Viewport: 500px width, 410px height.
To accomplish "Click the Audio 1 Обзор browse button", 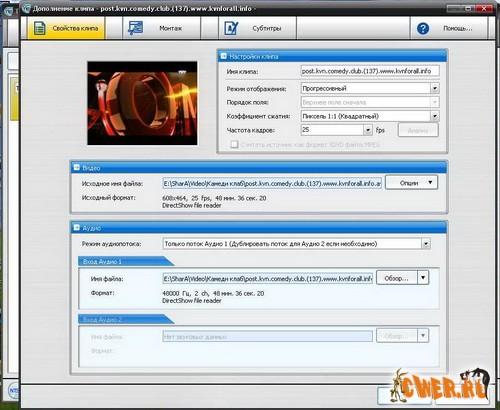I will tap(396, 278).
